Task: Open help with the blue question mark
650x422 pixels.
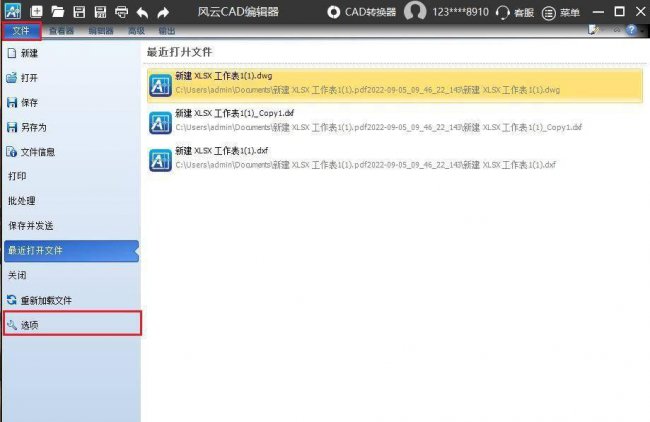Action: (631, 30)
